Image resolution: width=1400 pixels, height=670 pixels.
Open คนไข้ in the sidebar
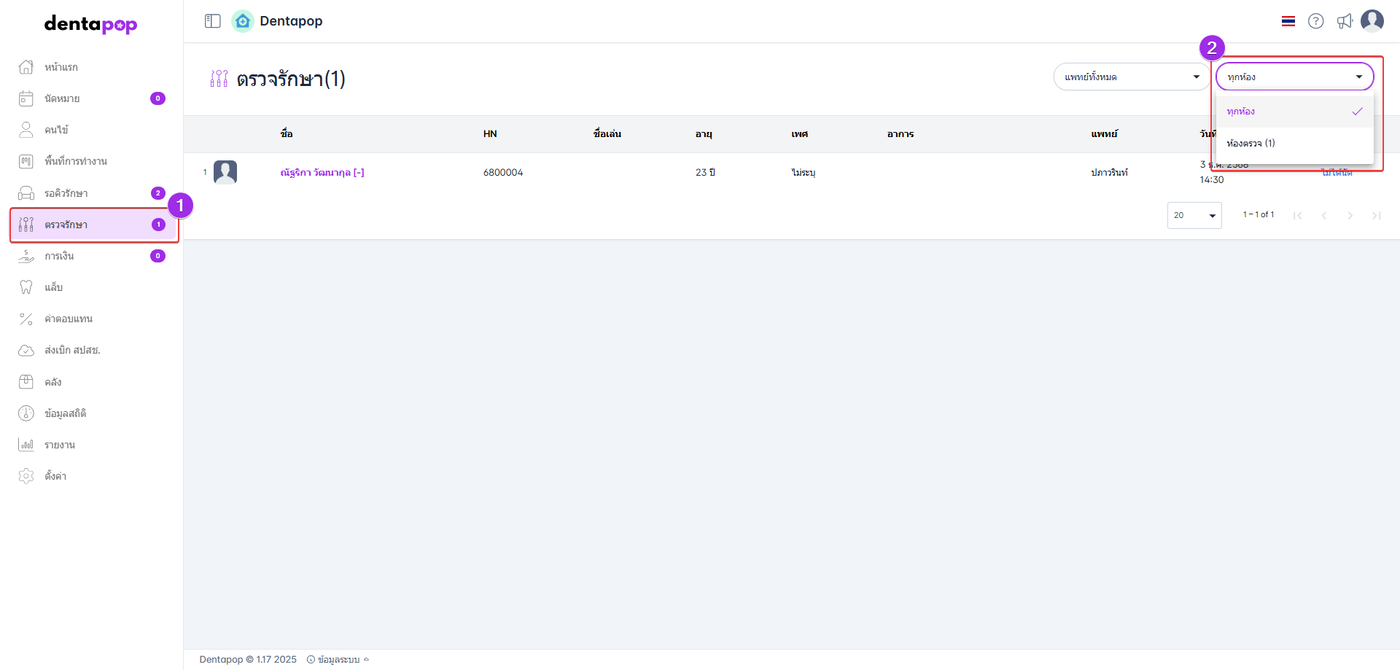pos(56,130)
